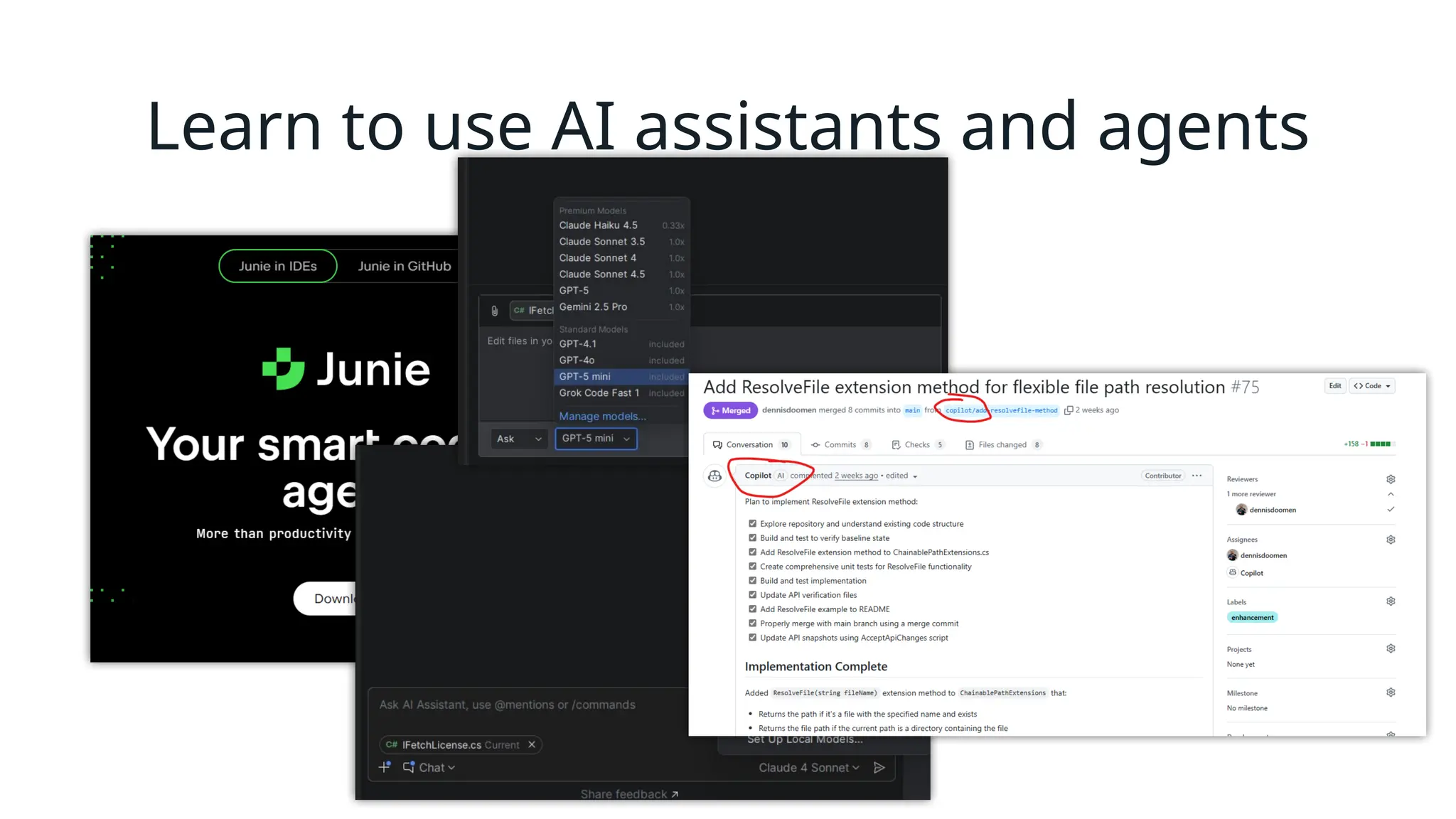1456x819 pixels.
Task: Click dennisdoomen's avatar under Reviewers
Action: (1241, 510)
